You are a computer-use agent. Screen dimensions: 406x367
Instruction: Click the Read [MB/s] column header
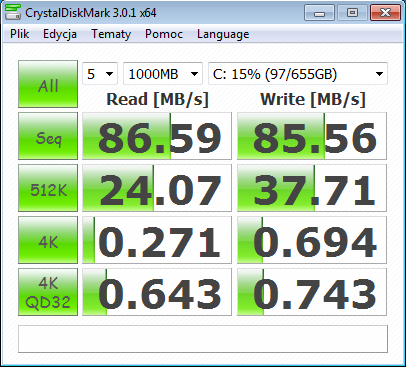pyautogui.click(x=157, y=99)
